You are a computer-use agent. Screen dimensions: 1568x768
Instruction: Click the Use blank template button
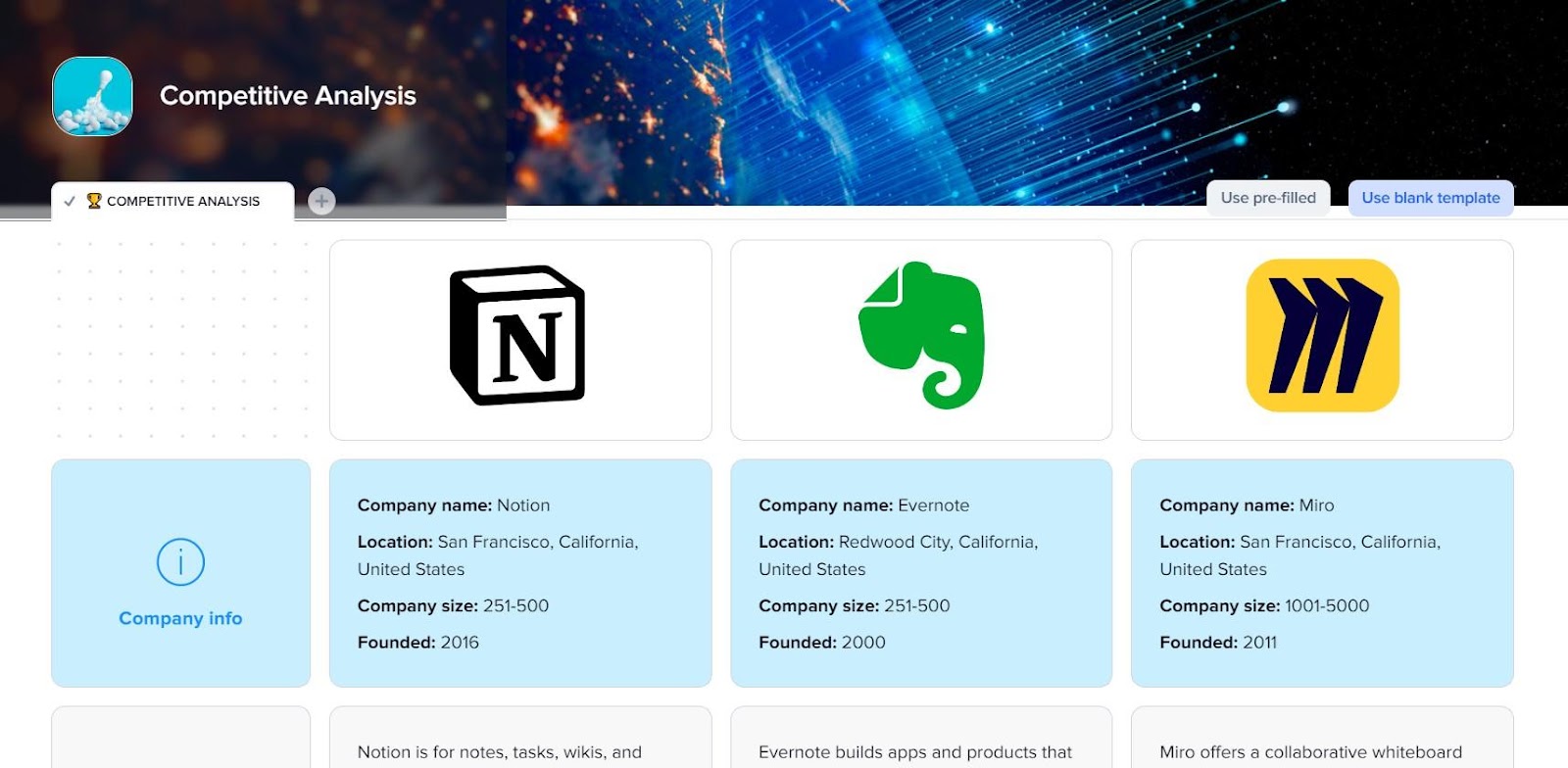(1431, 198)
